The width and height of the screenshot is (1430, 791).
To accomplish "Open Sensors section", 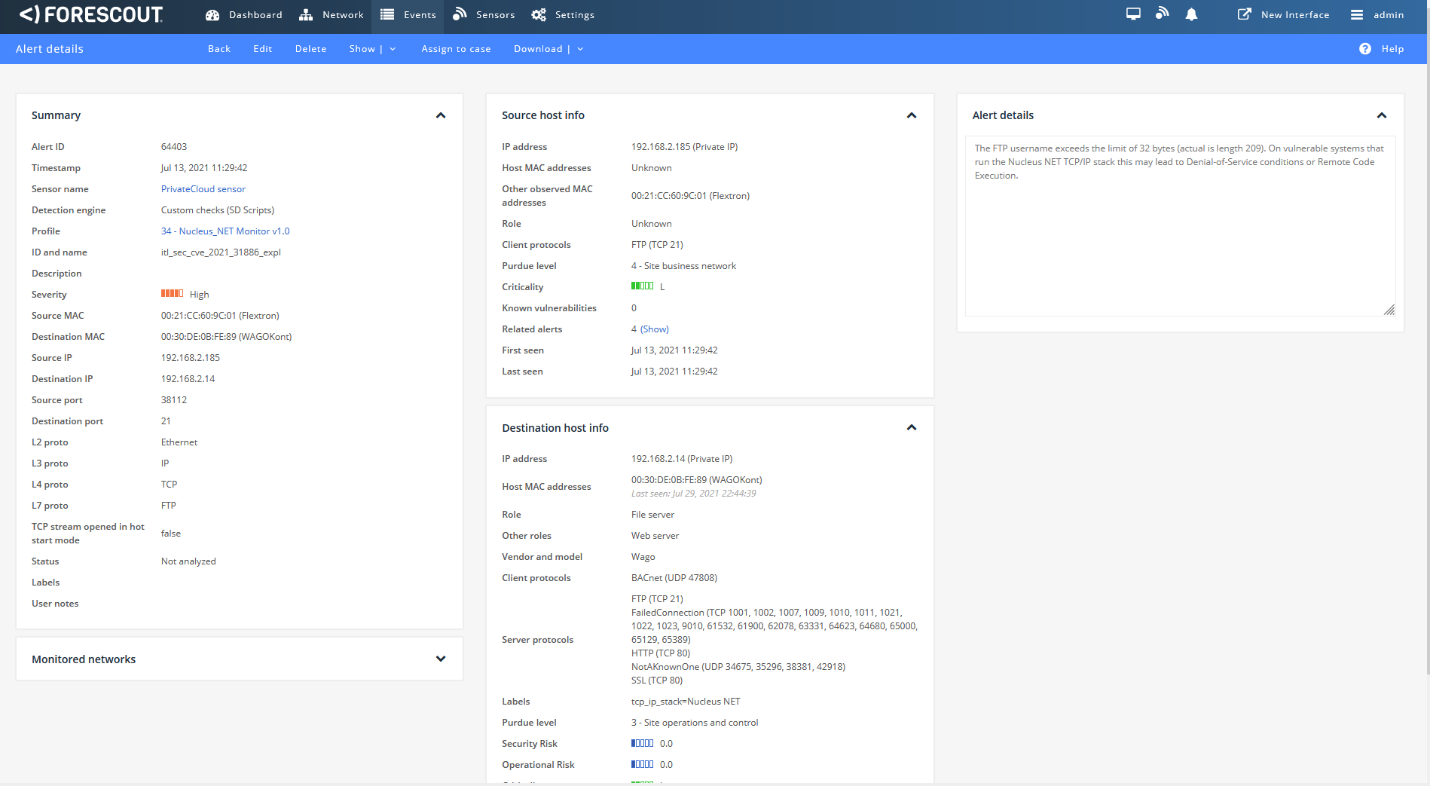I will (x=484, y=15).
